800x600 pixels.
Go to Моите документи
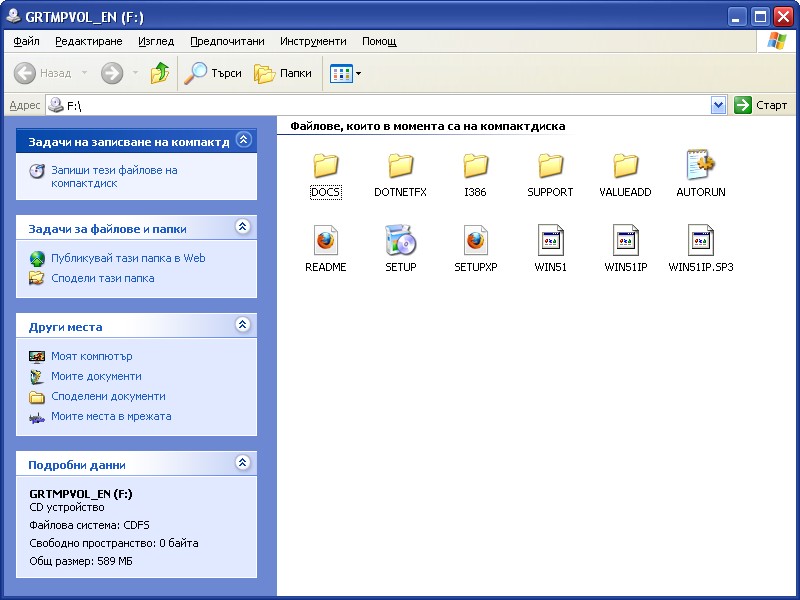(96, 376)
